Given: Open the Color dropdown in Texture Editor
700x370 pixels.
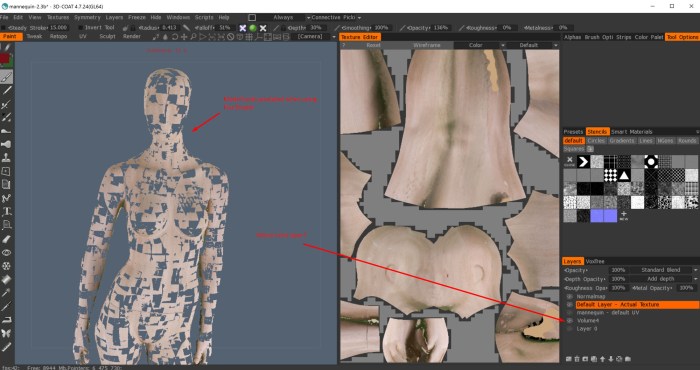Looking at the screenshot, I should tap(480, 45).
